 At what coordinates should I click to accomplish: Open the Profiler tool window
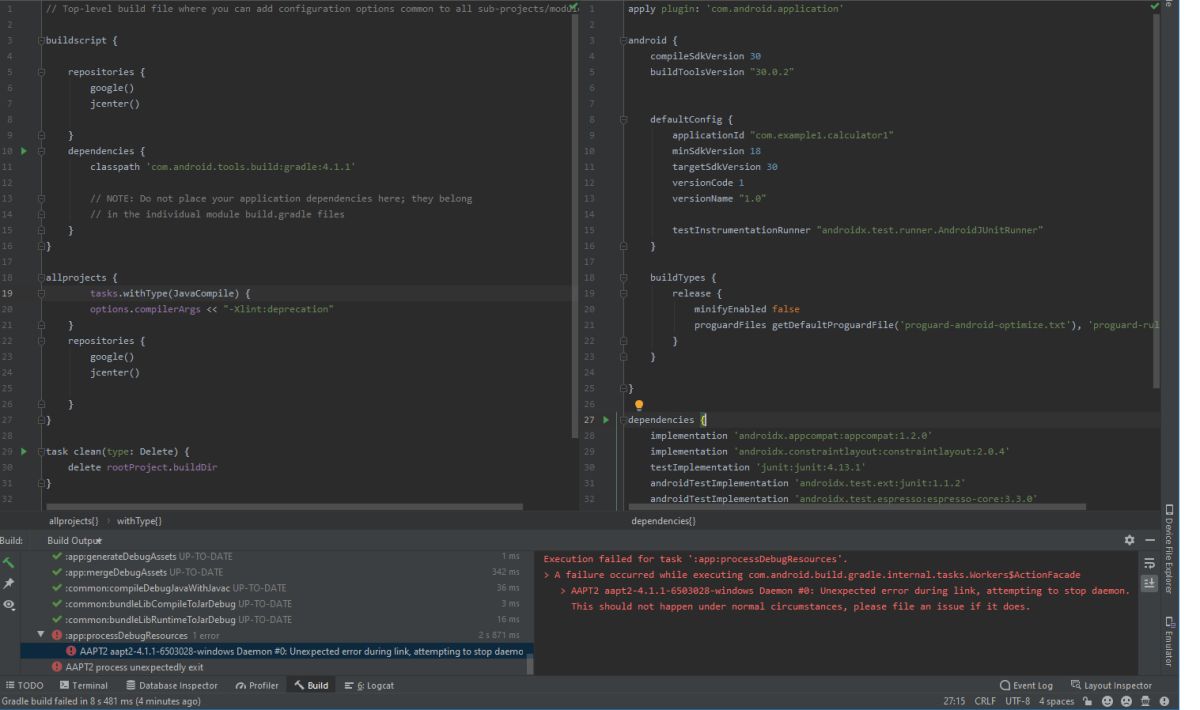click(x=257, y=685)
